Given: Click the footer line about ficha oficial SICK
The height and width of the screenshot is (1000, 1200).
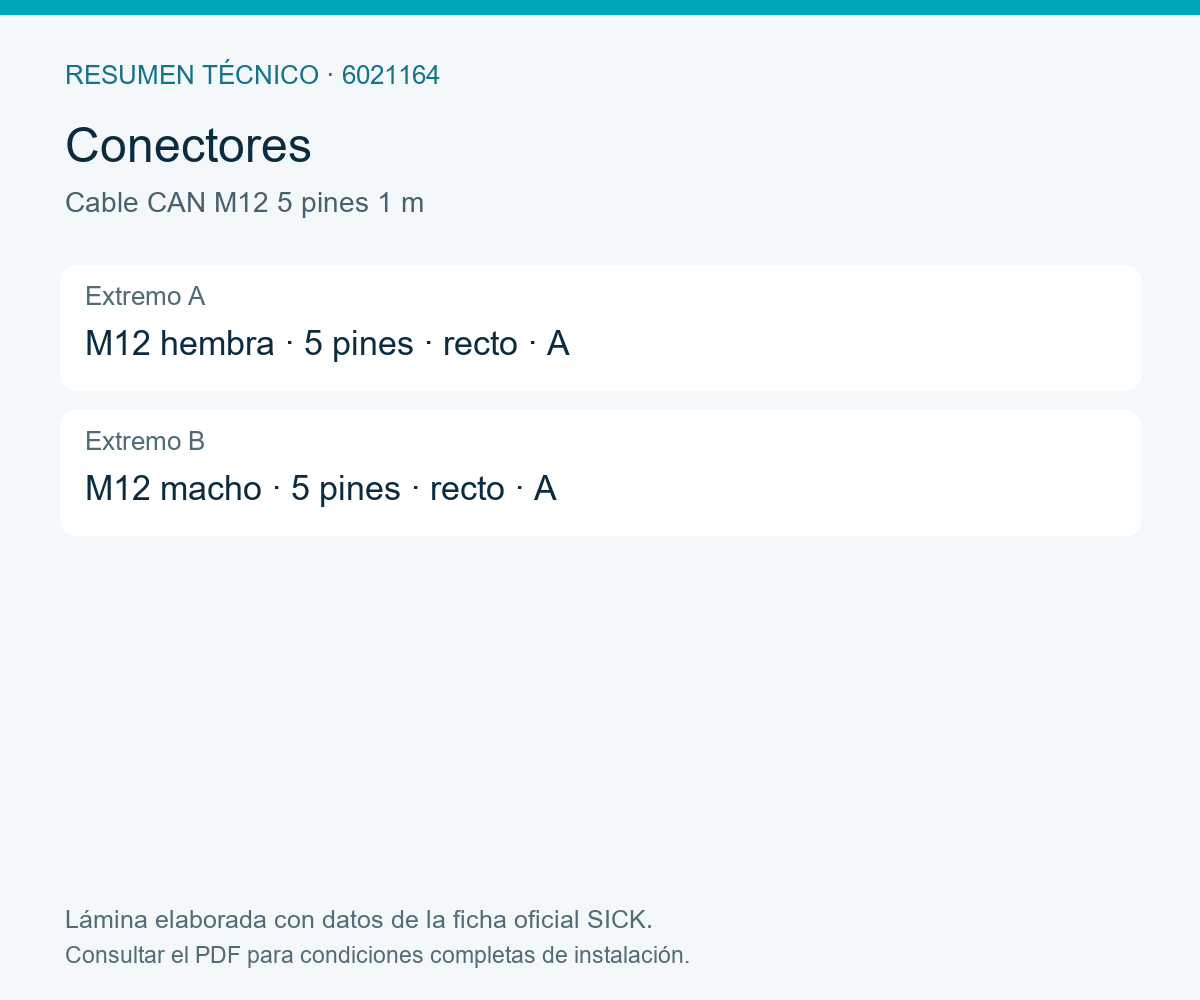Looking at the screenshot, I should [x=359, y=919].
